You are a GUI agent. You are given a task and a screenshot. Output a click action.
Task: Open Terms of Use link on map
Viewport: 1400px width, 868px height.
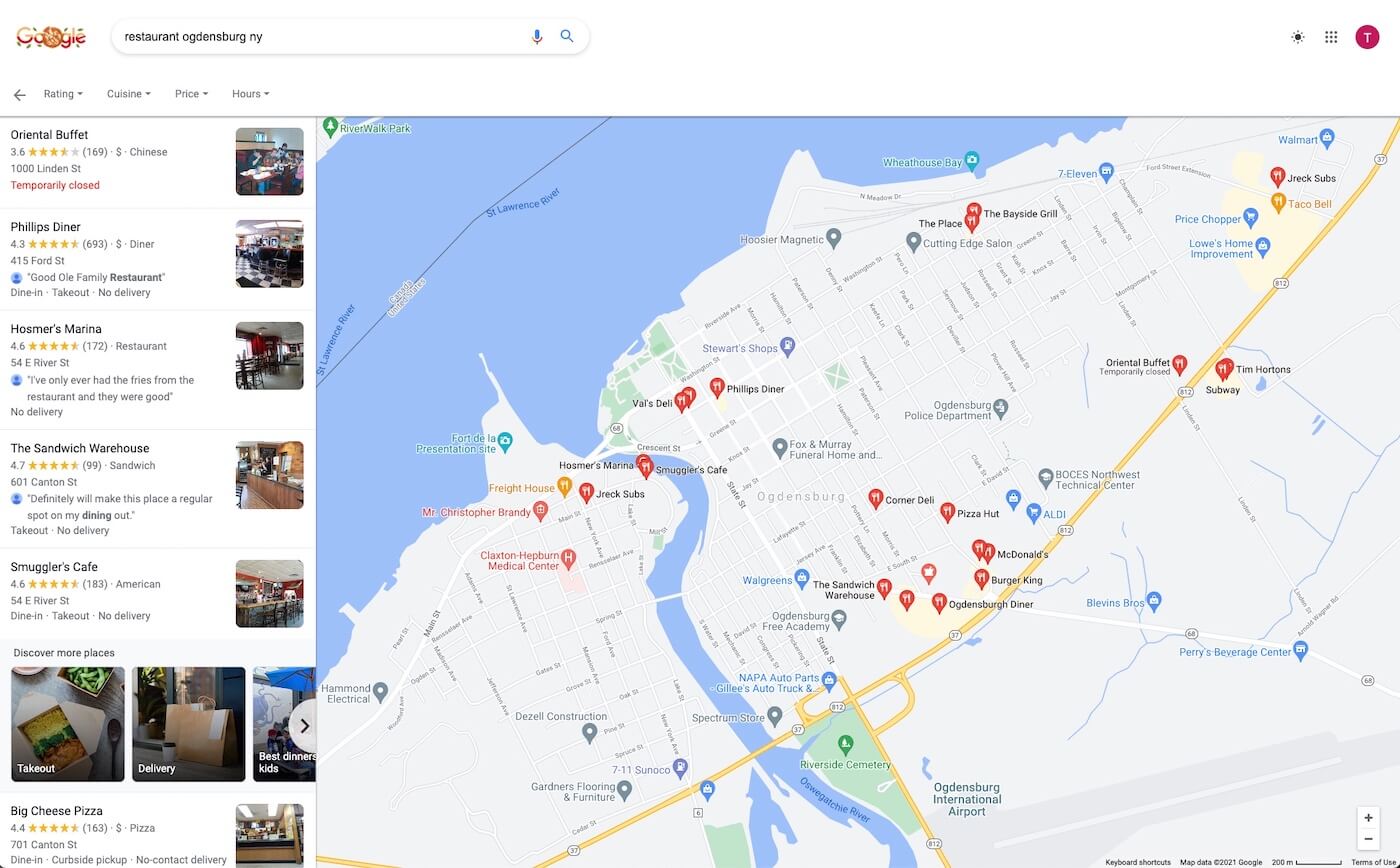[1375, 862]
